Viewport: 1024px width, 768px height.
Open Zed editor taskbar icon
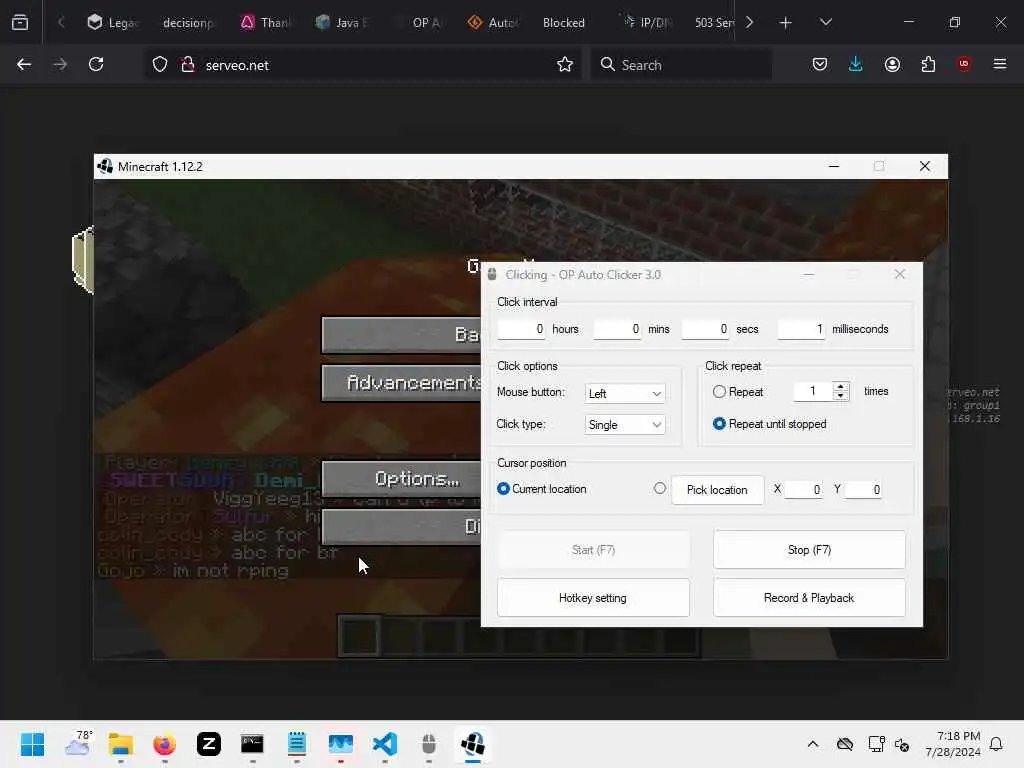209,744
